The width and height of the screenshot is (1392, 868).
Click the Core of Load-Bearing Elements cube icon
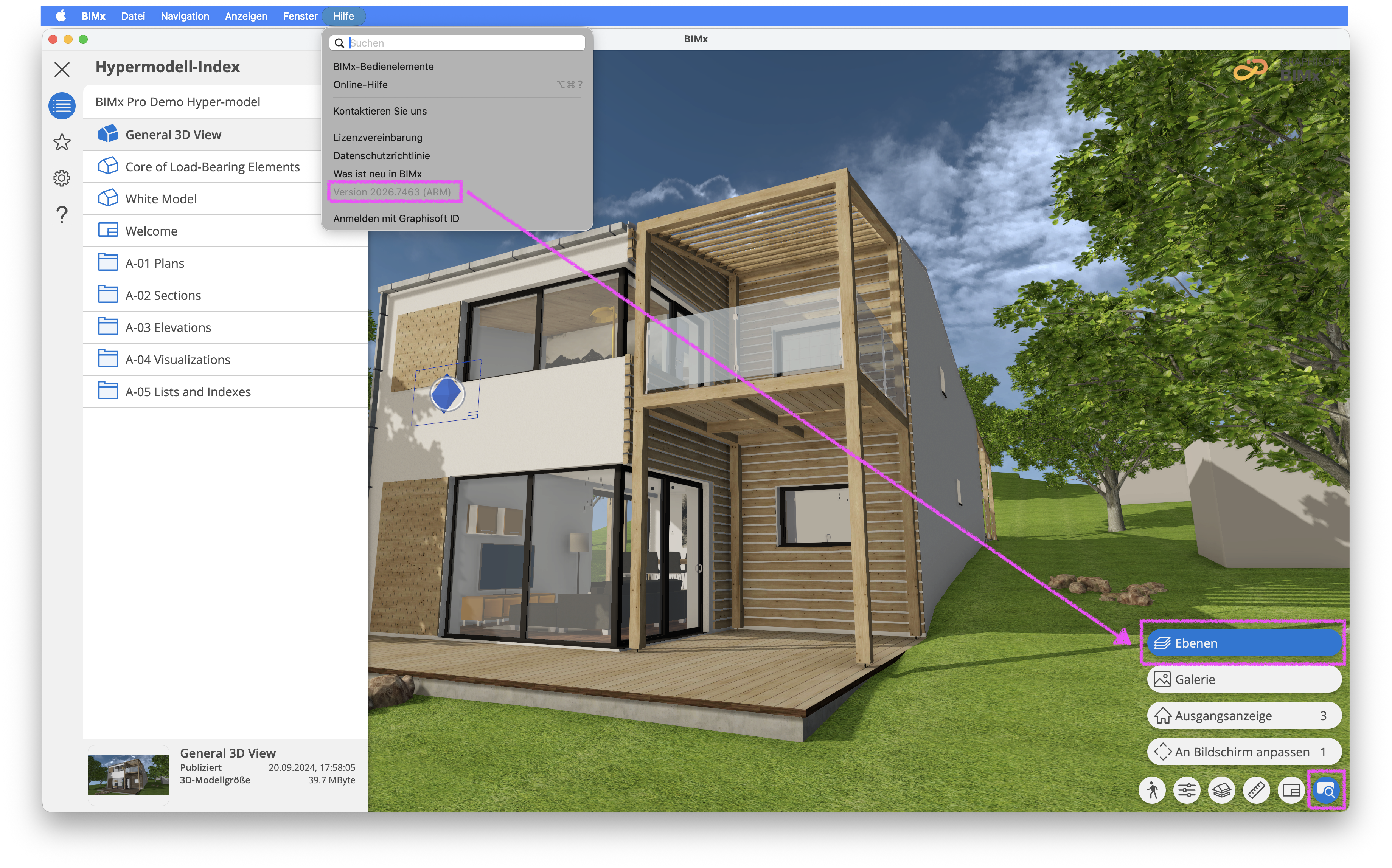[108, 166]
